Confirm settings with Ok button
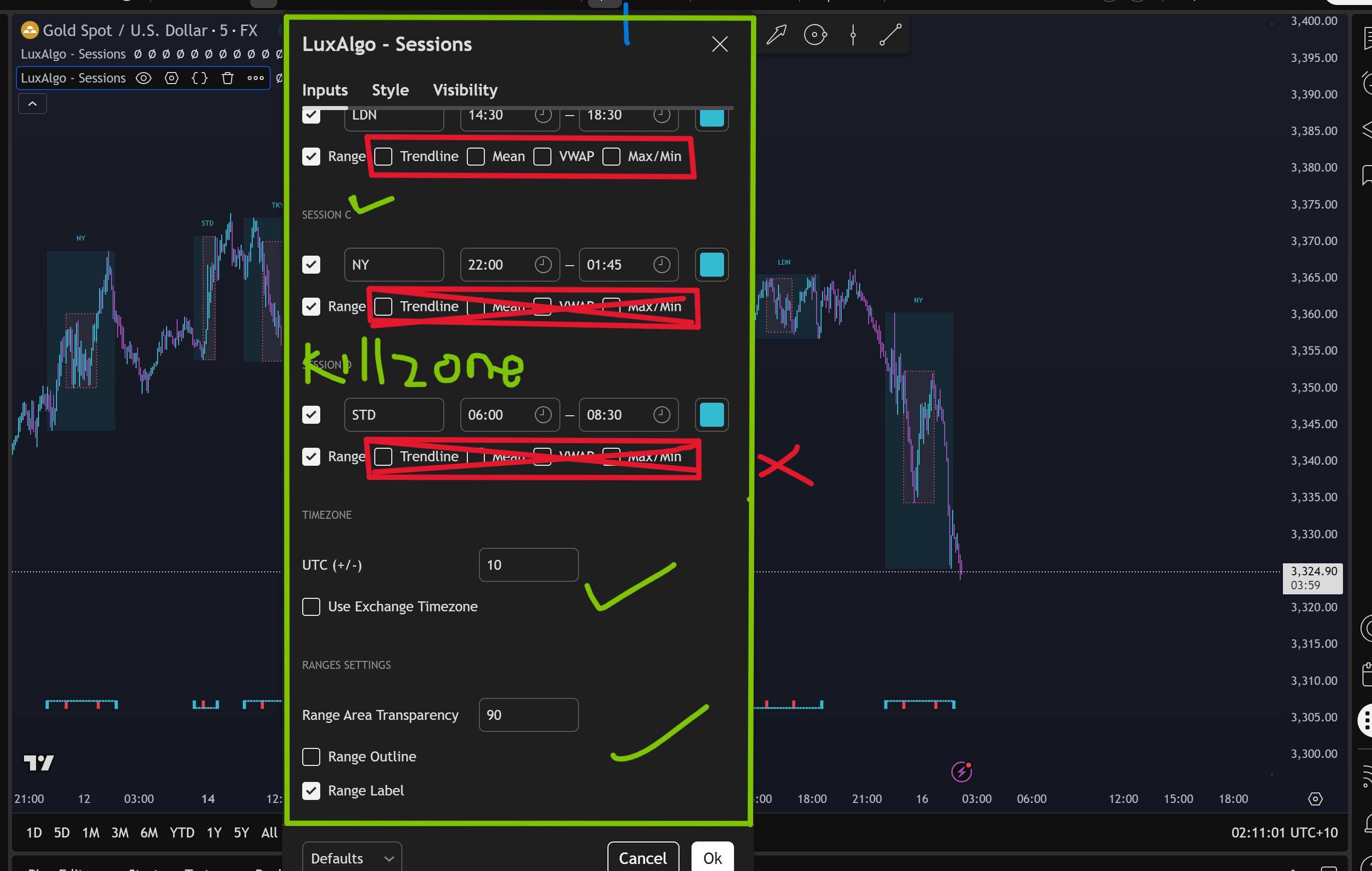The image size is (1372, 871). (712, 858)
